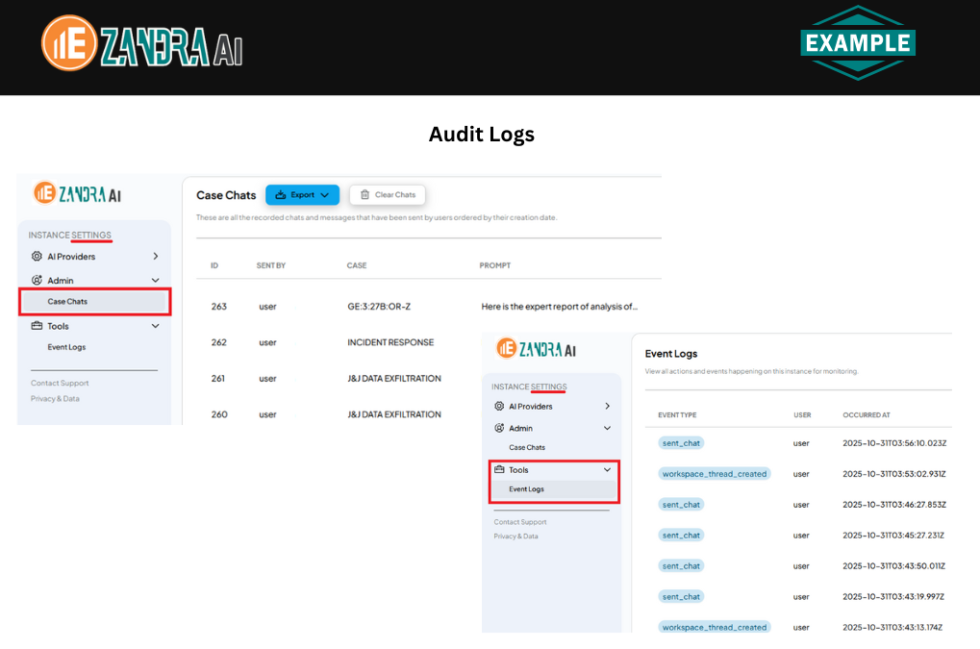This screenshot has height=649, width=980.
Task: Open Privacy & Data link in left sidebar
Action: pyautogui.click(x=55, y=399)
